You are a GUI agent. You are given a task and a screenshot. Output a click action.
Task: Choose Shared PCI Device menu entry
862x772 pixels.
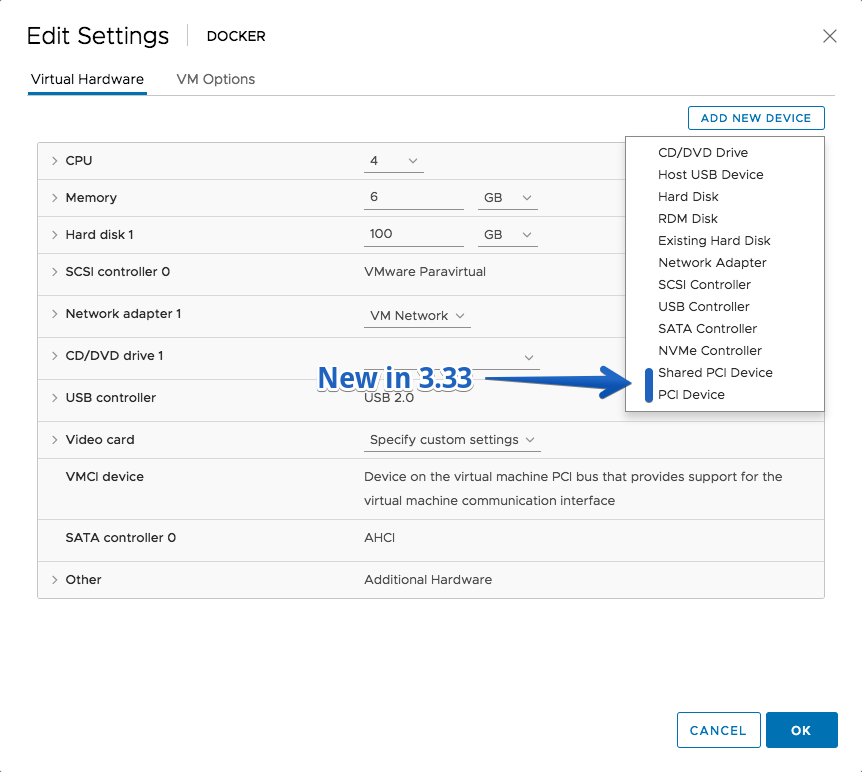click(x=715, y=373)
